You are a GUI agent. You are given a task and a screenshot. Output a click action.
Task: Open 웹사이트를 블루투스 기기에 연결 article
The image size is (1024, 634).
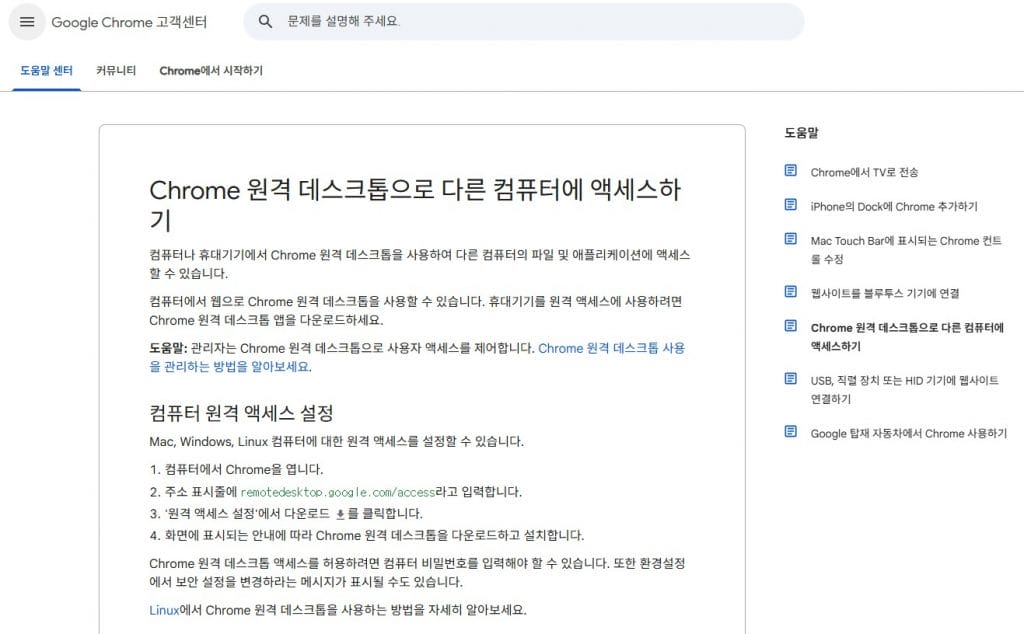(885, 293)
